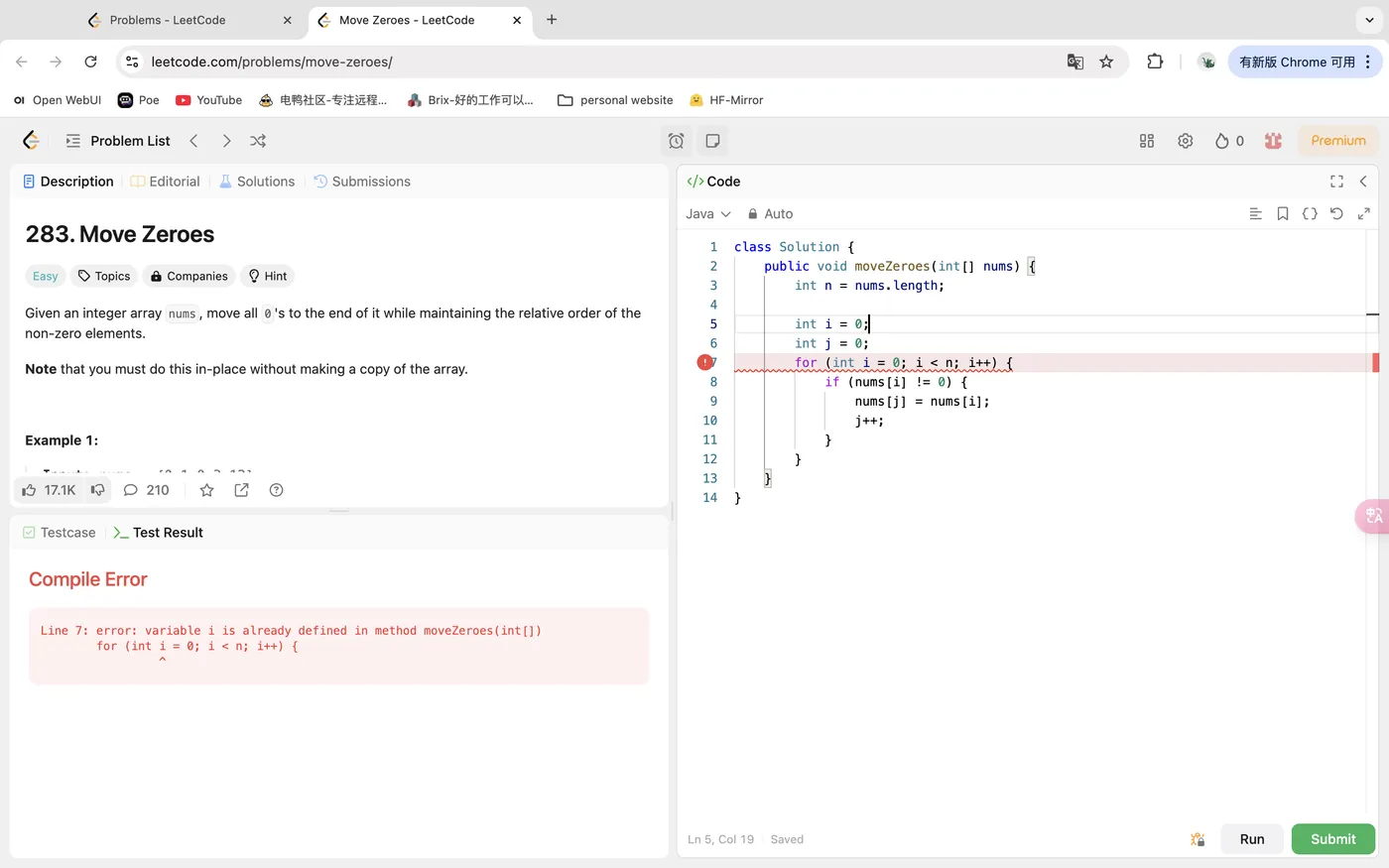Click the error marker on line 7
This screenshot has width=1389, height=868.
(x=704, y=363)
